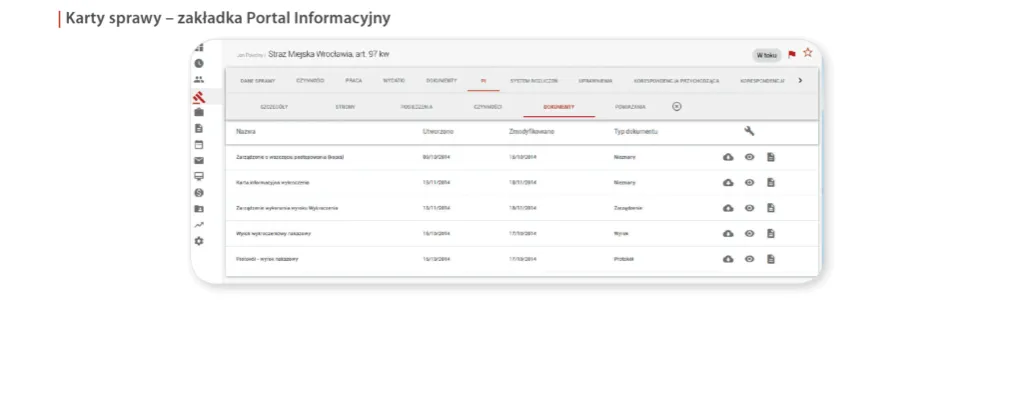The height and width of the screenshot is (402, 1023).
Task: Sort by the Typ dokumentu column header
Action: [x=636, y=132]
